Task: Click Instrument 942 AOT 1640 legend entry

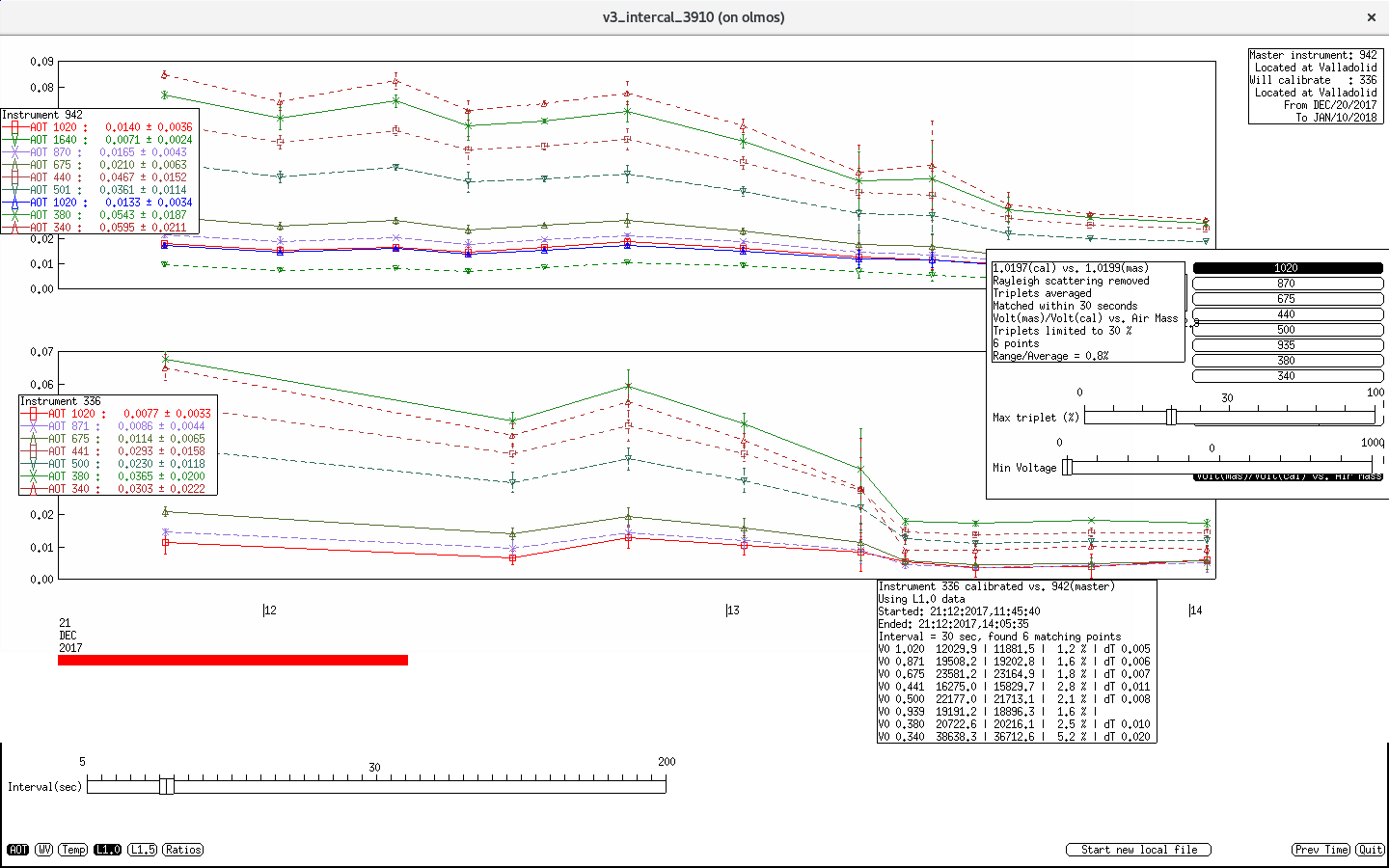Action: pos(99,140)
